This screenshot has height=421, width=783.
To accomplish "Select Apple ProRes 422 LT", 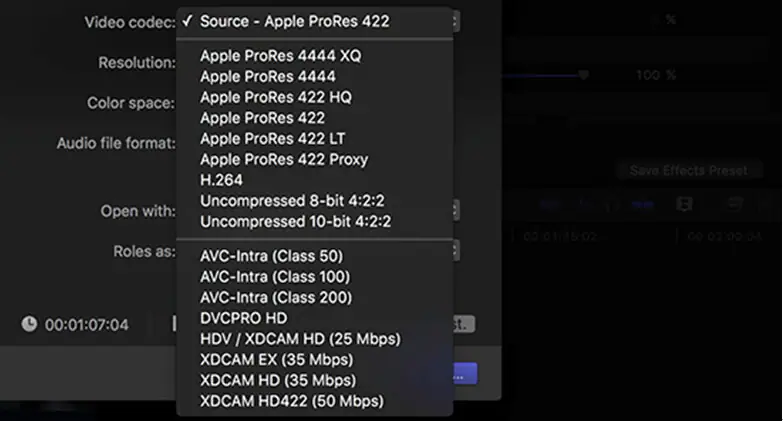I will coord(272,139).
